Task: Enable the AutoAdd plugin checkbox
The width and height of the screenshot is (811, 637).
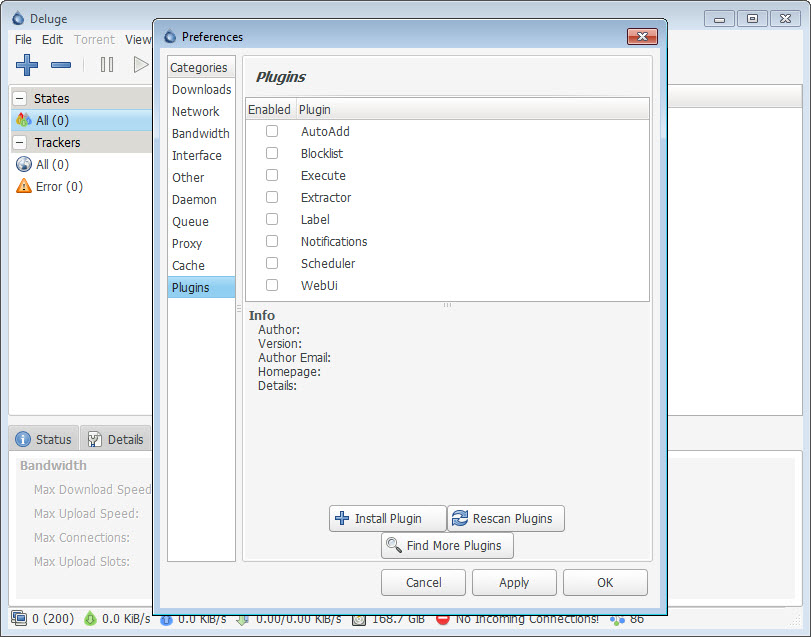Action: tap(272, 131)
